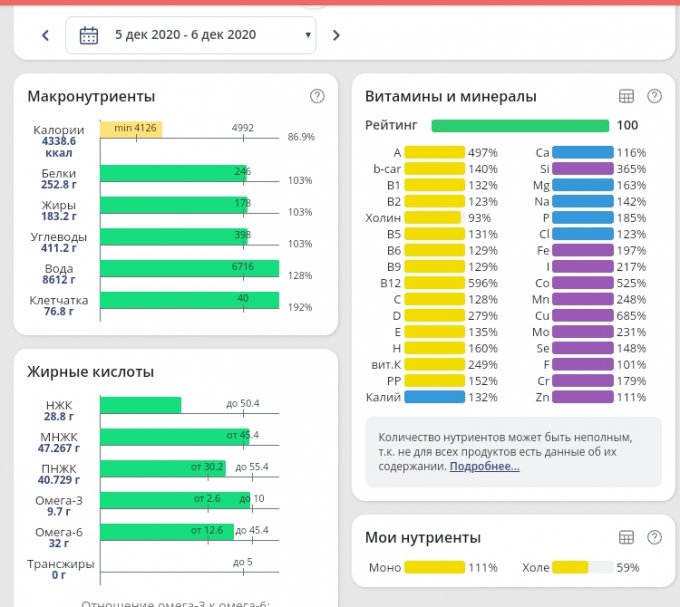Screen dimensions: 680x607
Task: Open help for Мои нутриенты panel
Action: [x=655, y=537]
